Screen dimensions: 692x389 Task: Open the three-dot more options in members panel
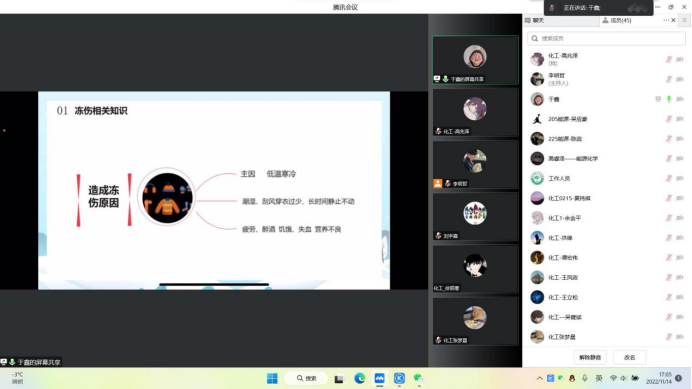tap(666, 20)
